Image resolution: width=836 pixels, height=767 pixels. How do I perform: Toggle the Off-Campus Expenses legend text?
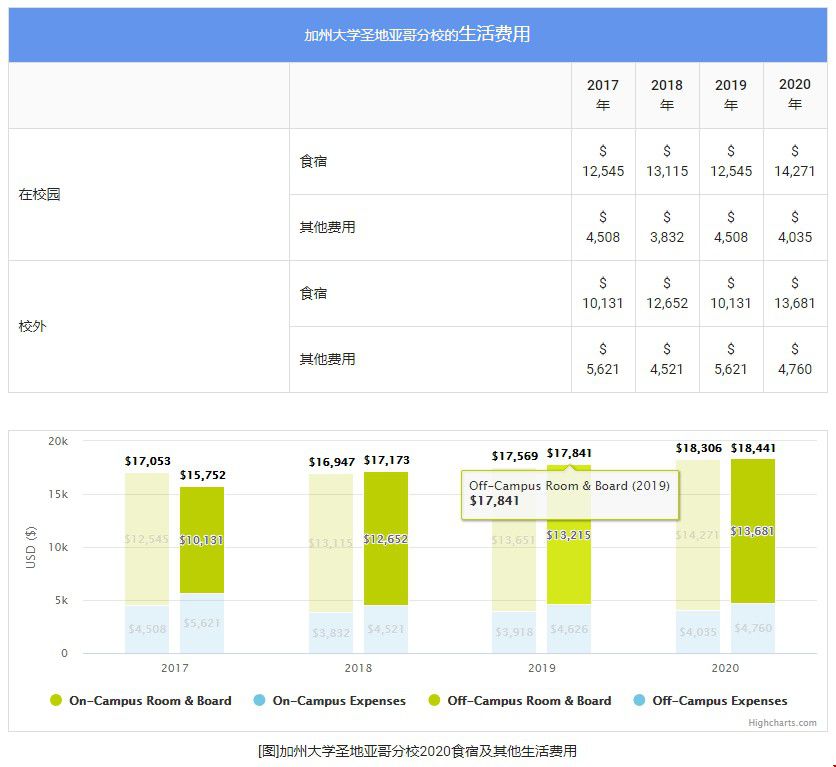(720, 701)
